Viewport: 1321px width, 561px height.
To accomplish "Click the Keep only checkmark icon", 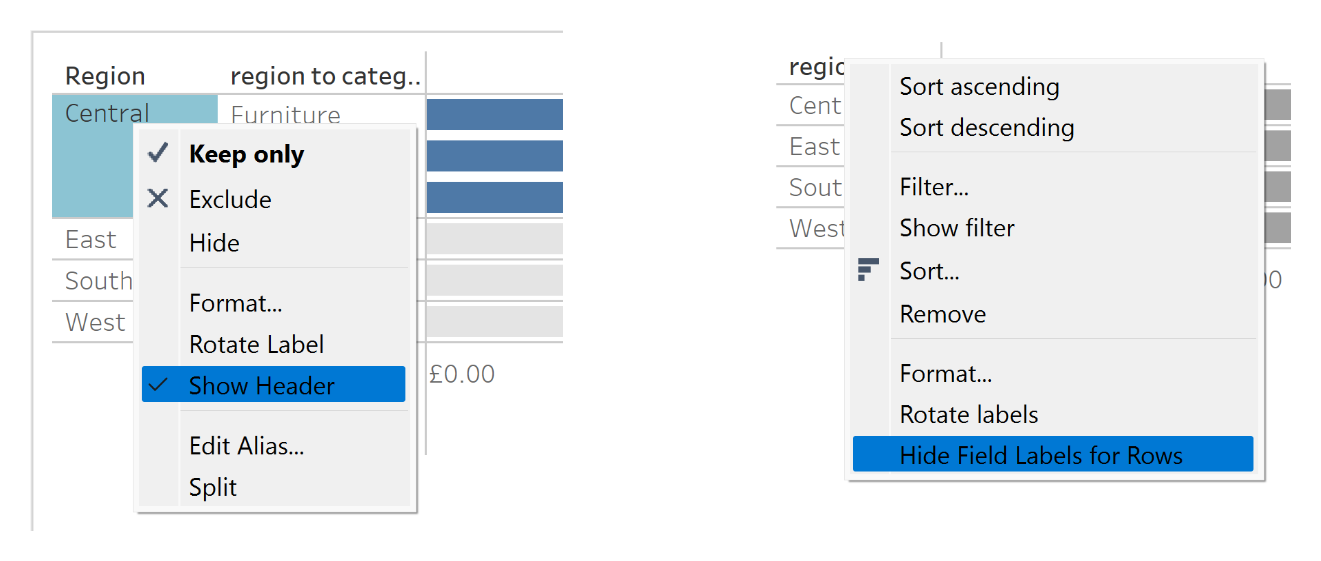I will click(158, 153).
